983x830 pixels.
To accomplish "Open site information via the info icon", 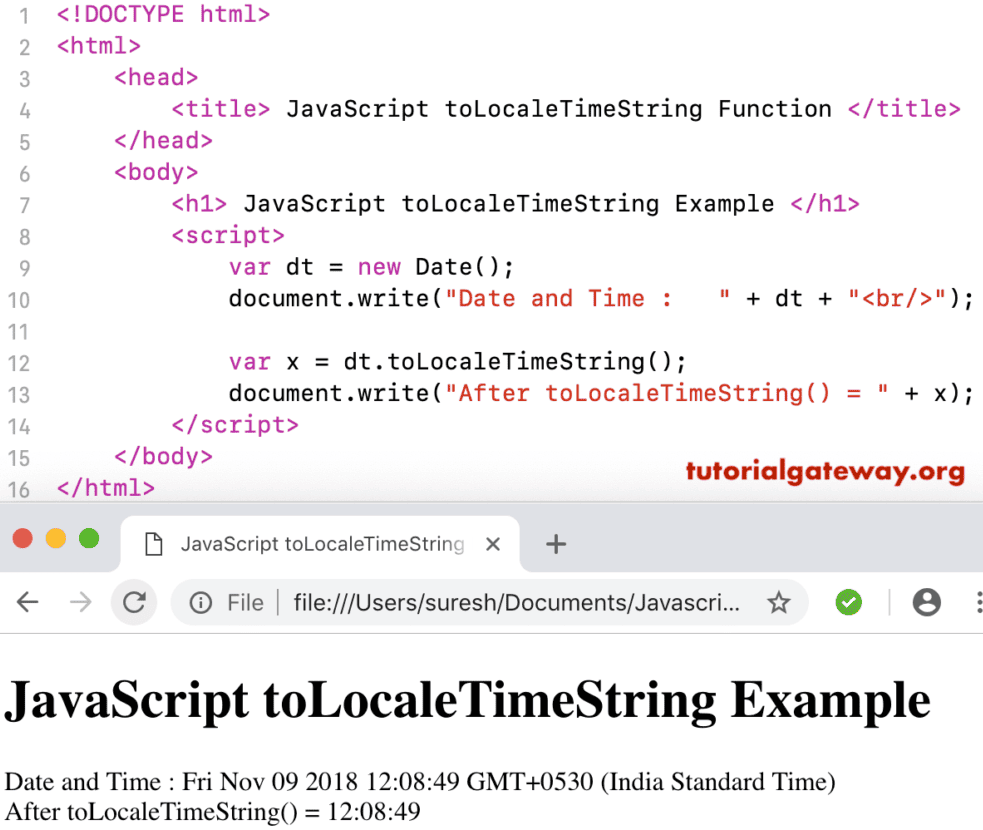I will [x=201, y=602].
